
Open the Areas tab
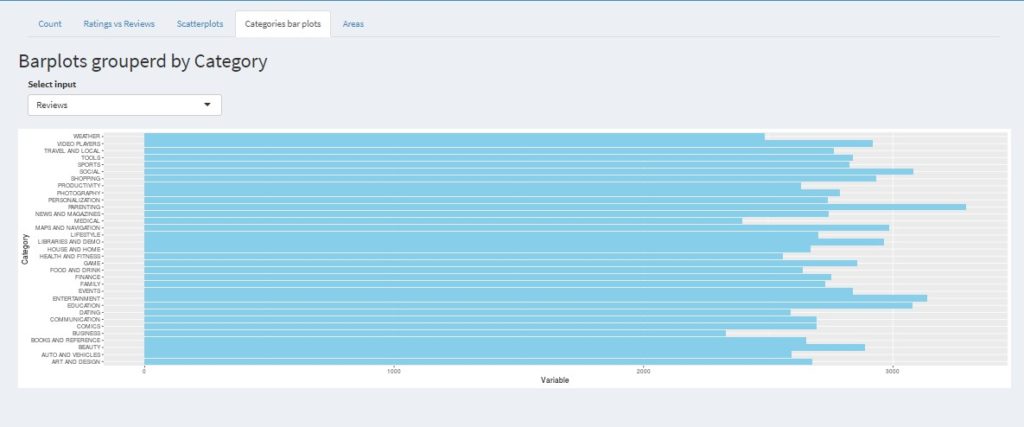point(353,23)
